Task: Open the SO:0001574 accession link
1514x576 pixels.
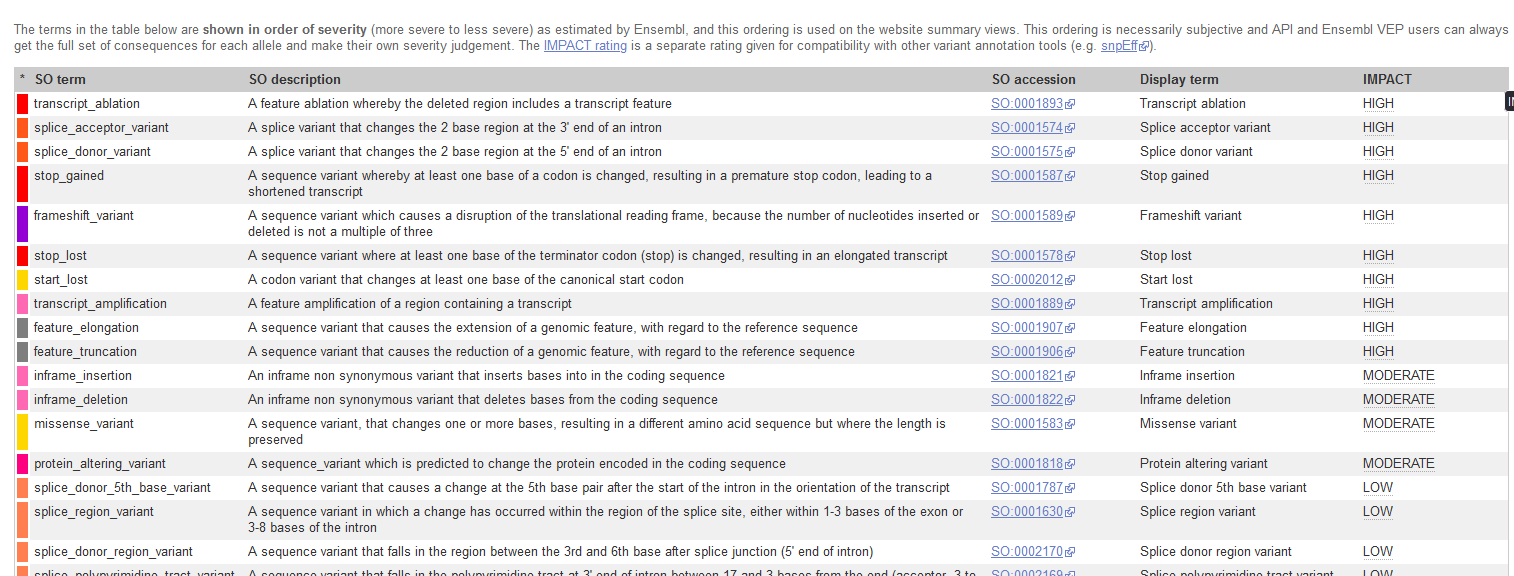Action: pyautogui.click(x=1027, y=128)
